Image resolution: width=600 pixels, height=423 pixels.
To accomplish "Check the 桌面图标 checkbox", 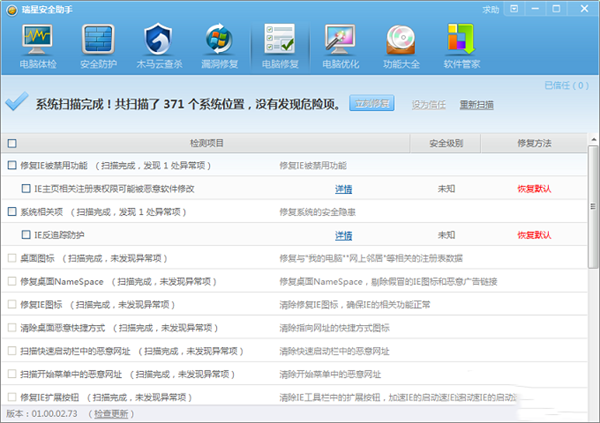I will pyautogui.click(x=12, y=258).
